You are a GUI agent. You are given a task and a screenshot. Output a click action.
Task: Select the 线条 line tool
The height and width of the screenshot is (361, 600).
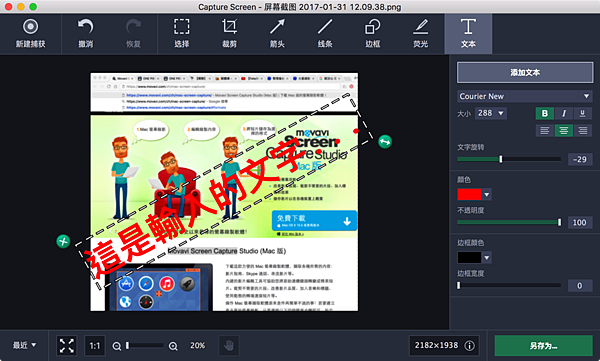325,34
